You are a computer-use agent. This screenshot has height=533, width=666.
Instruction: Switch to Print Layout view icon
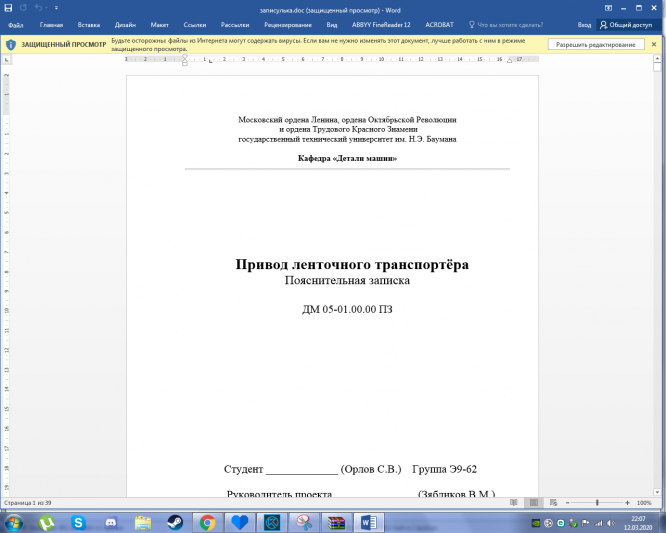(x=534, y=503)
